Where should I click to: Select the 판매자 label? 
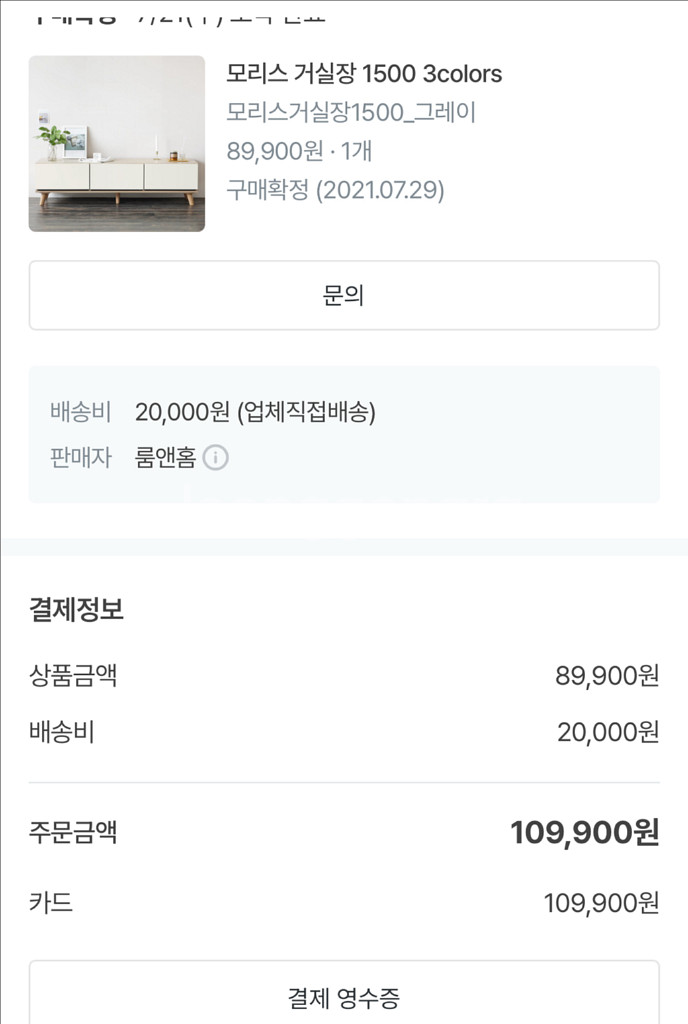[80, 458]
